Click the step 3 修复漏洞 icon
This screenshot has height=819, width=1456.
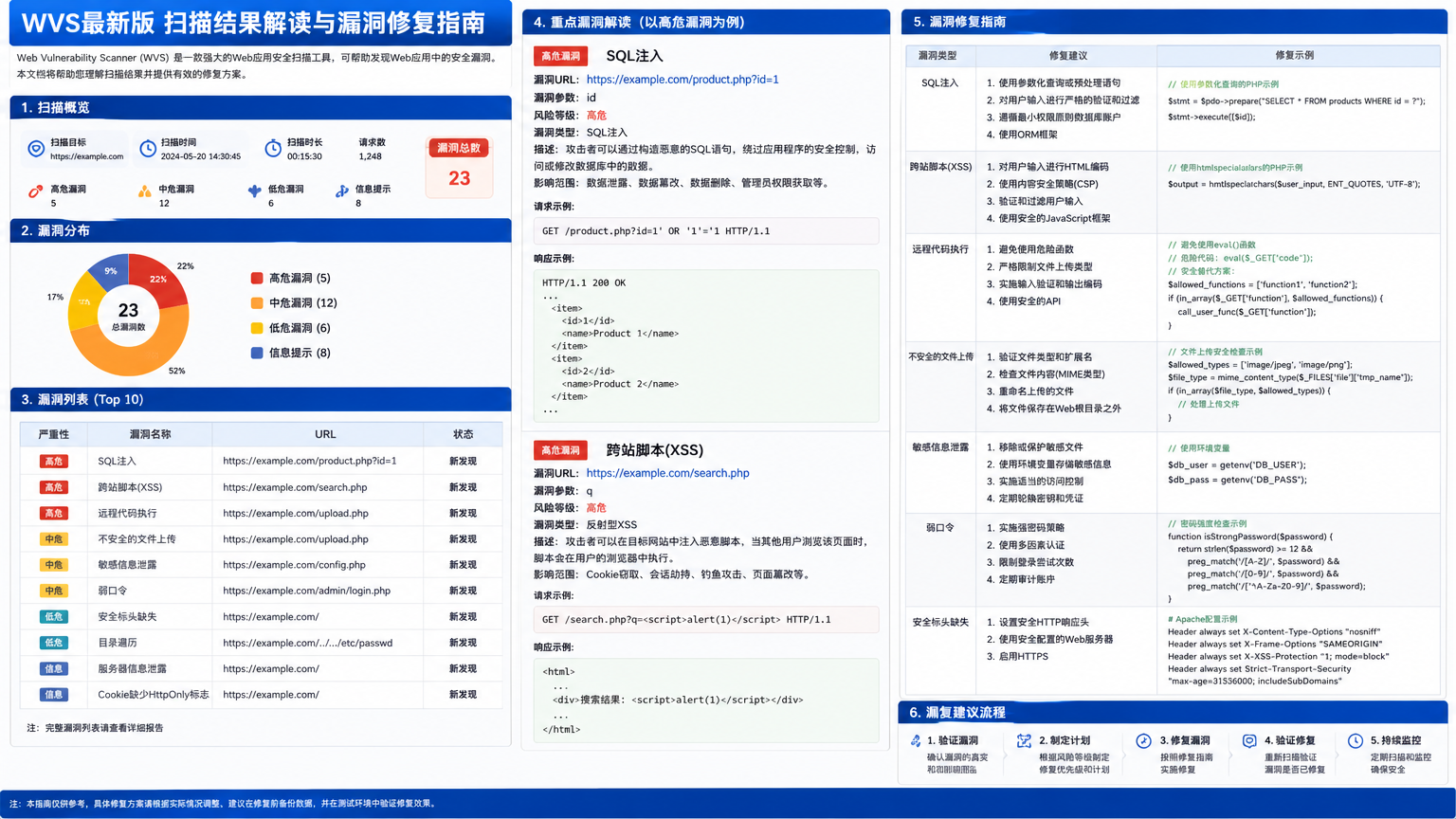click(1143, 741)
